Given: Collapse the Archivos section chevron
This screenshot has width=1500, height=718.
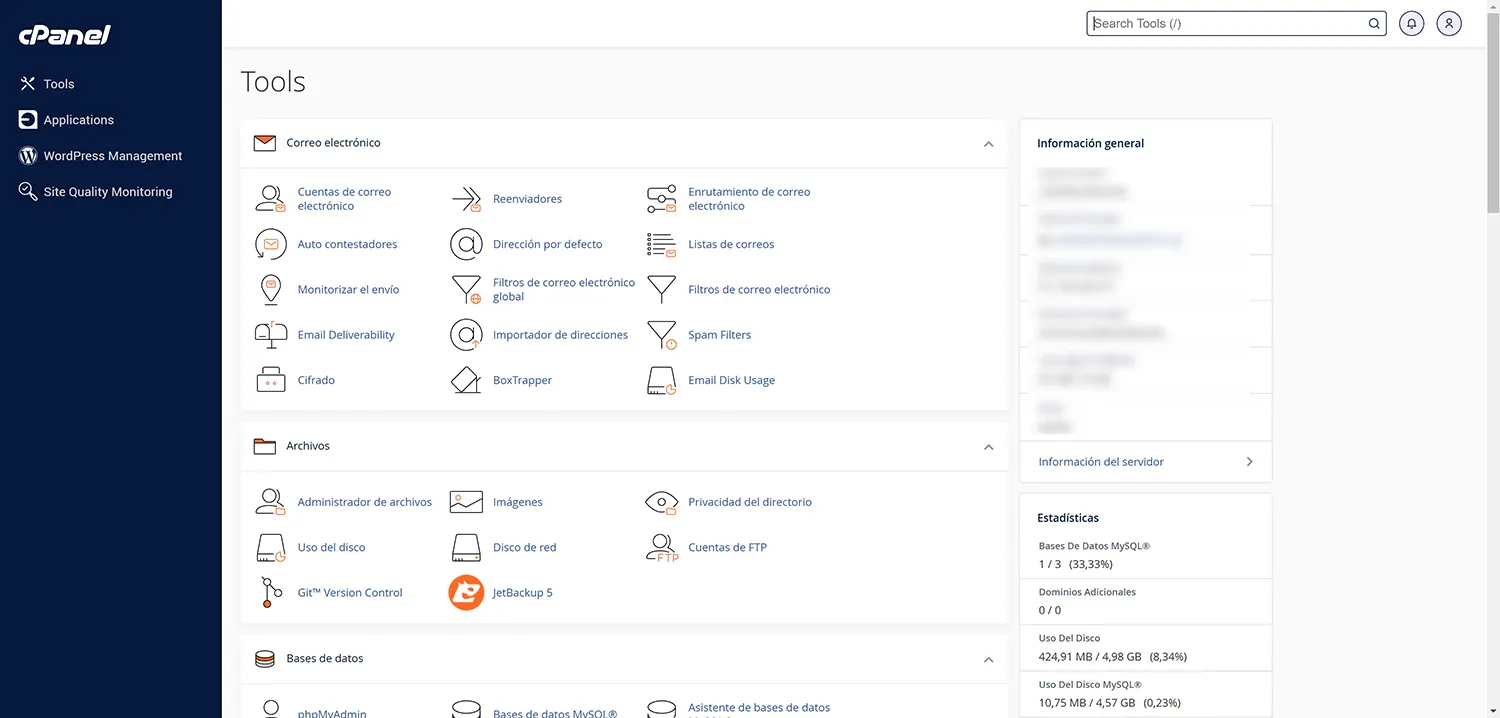Looking at the screenshot, I should point(988,447).
